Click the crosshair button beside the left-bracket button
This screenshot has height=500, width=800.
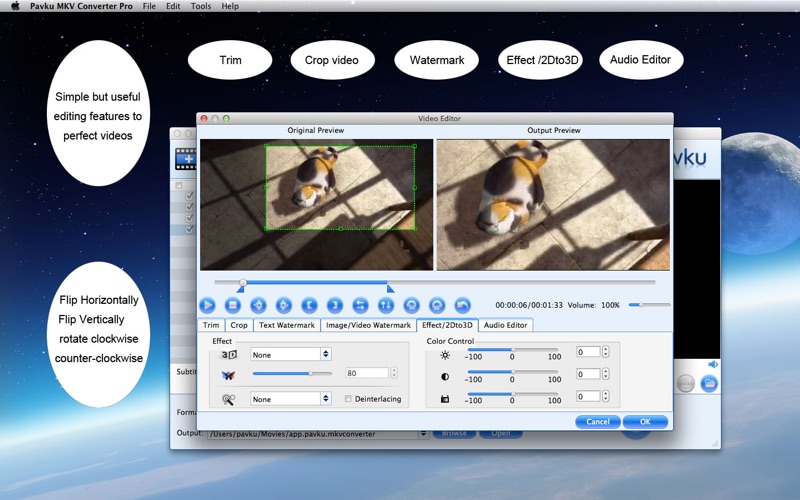(x=284, y=305)
